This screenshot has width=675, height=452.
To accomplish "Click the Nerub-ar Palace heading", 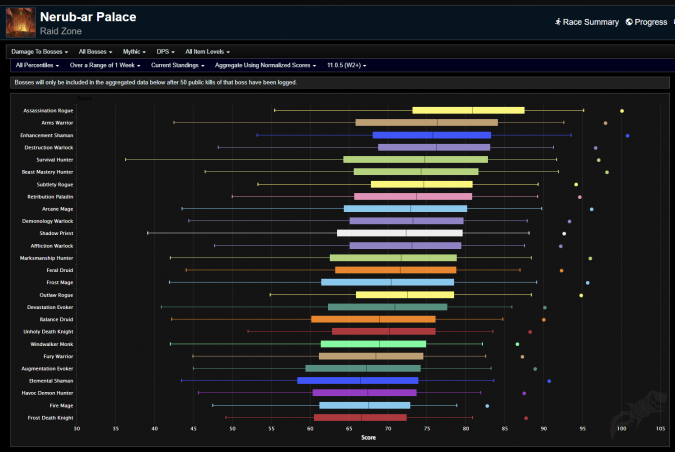I will (x=88, y=17).
